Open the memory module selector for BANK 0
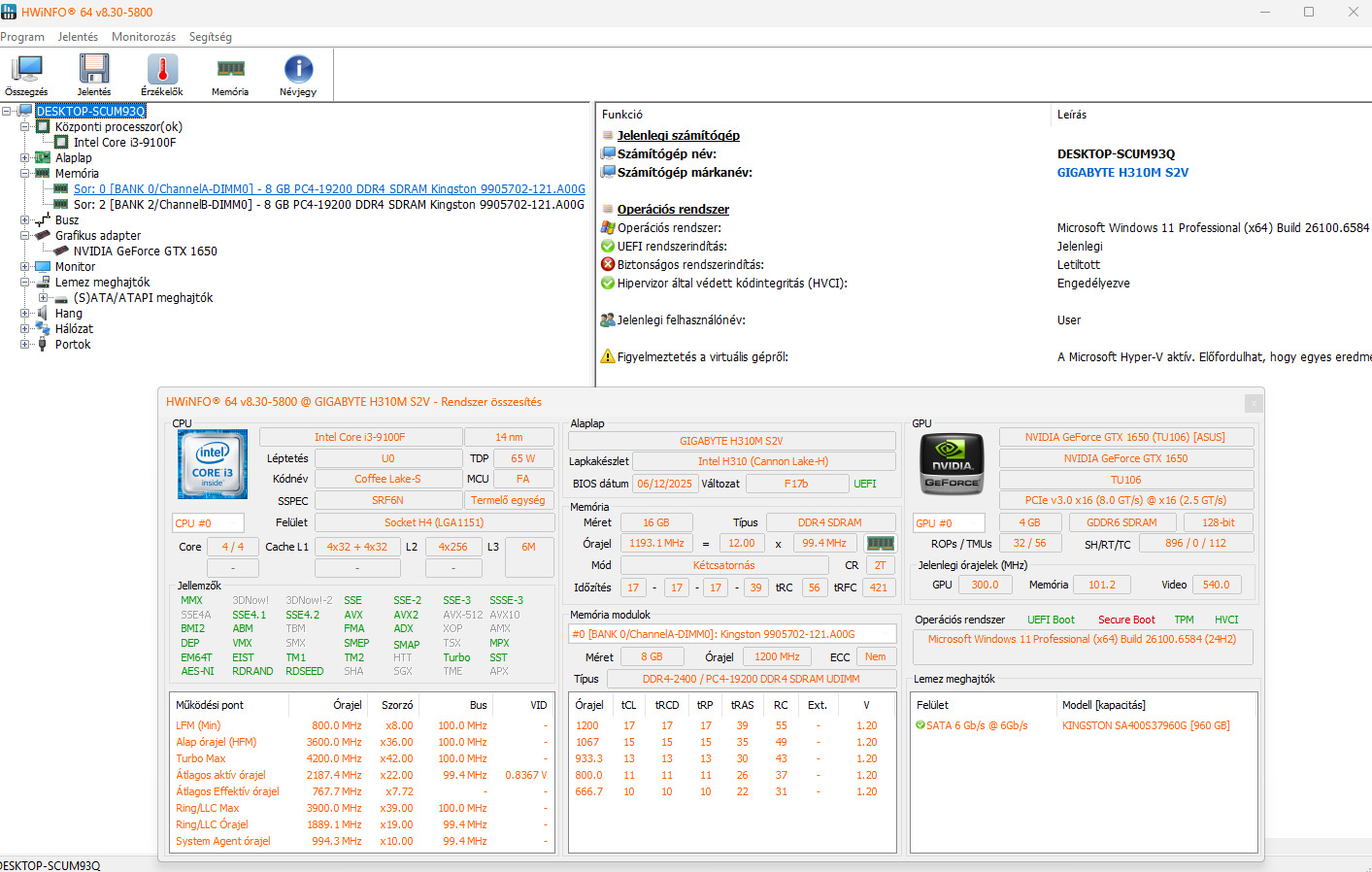The width and height of the screenshot is (1372, 872). pos(731,634)
